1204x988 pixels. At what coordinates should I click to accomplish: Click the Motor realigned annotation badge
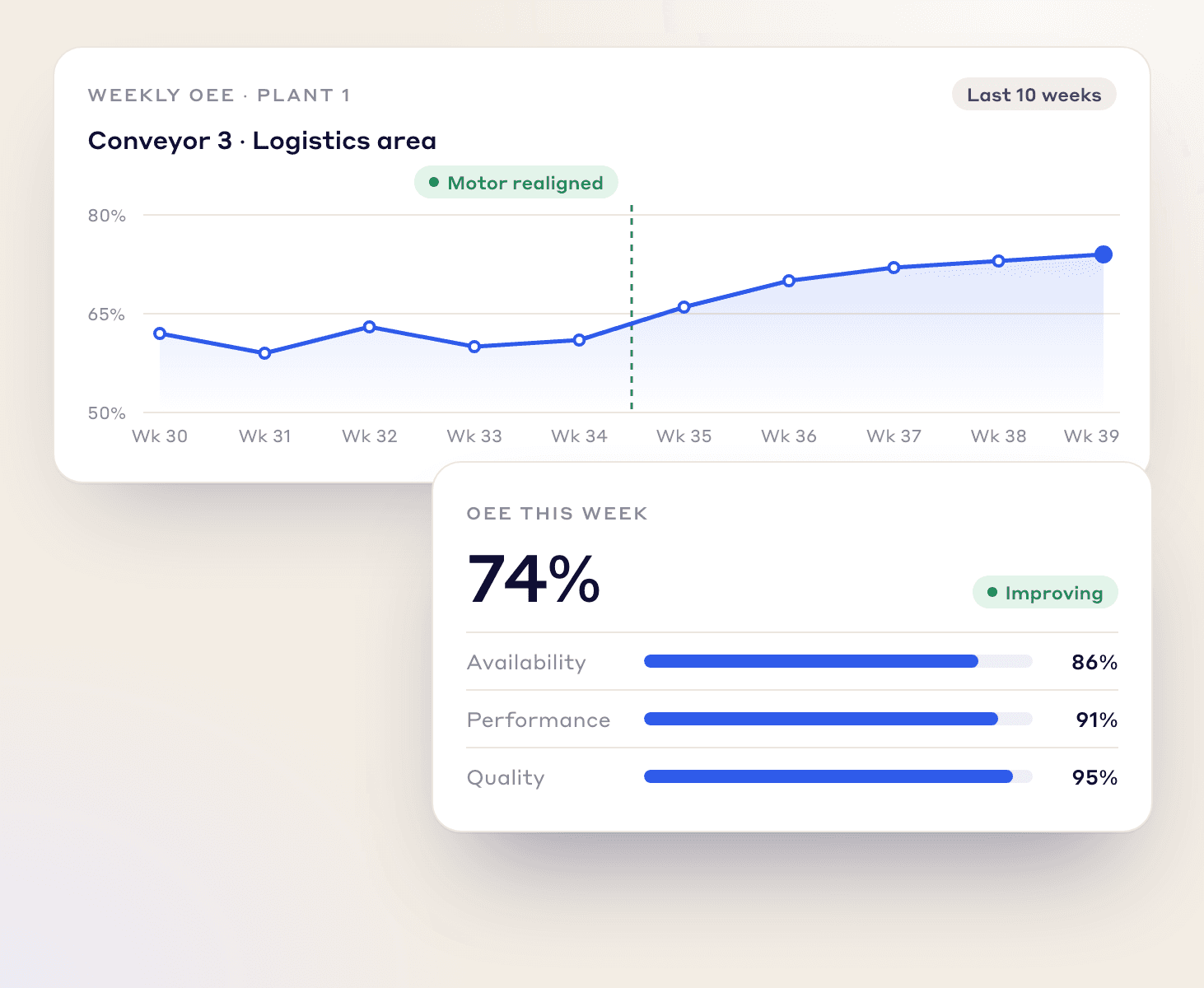tap(516, 182)
